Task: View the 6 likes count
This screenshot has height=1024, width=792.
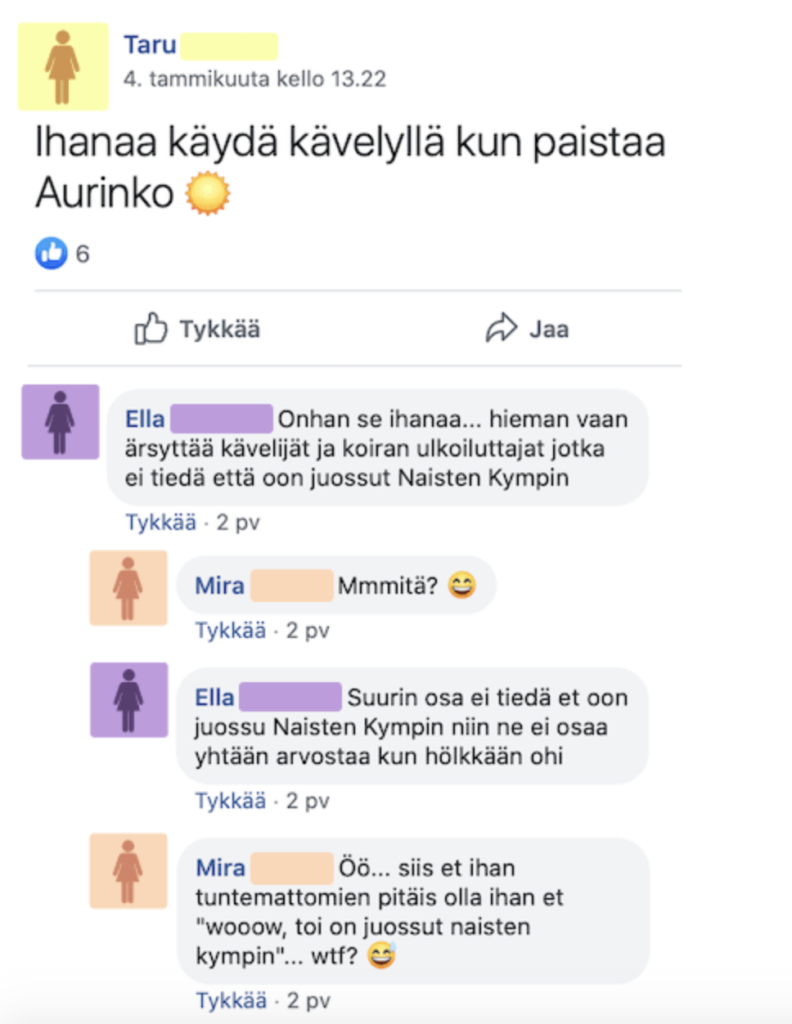Action: point(82,254)
